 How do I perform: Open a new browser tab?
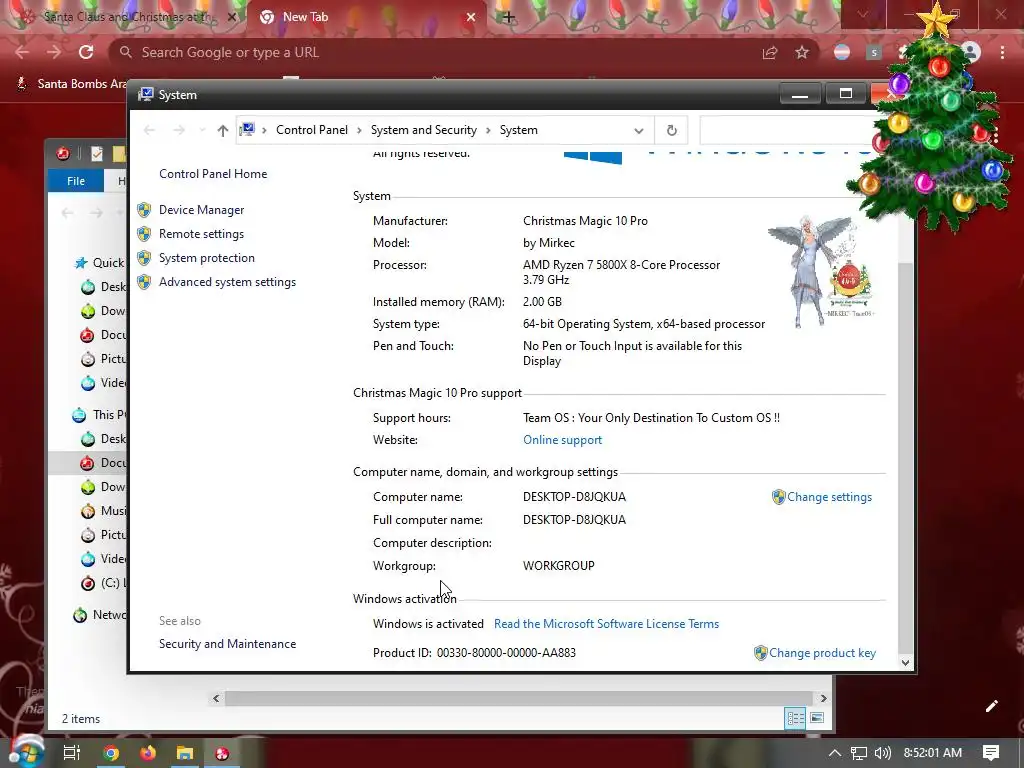pyautogui.click(x=509, y=17)
